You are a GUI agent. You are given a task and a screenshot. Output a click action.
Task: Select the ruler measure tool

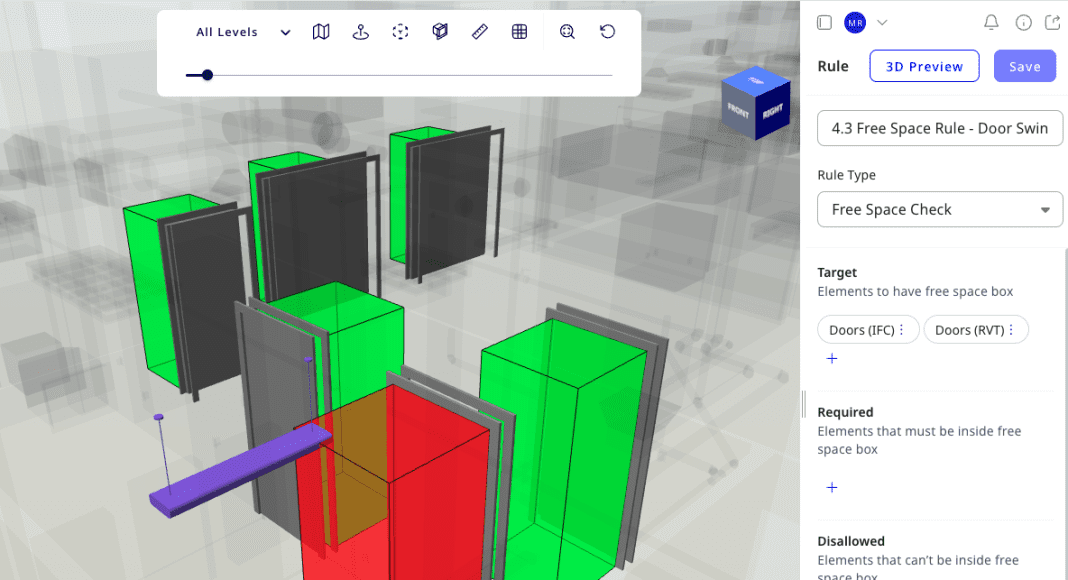(479, 32)
